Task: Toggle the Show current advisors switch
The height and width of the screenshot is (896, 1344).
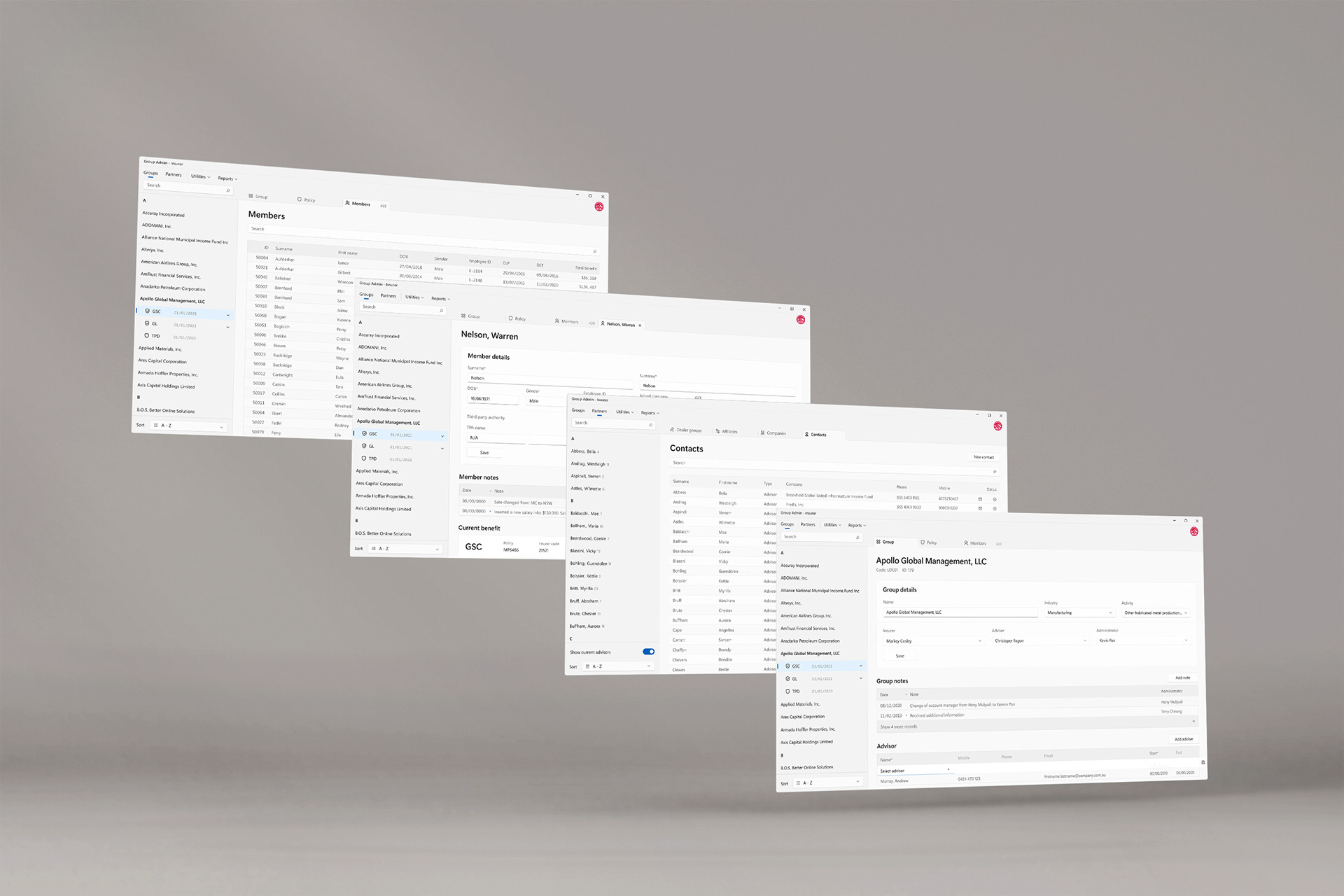Action: 648,652
